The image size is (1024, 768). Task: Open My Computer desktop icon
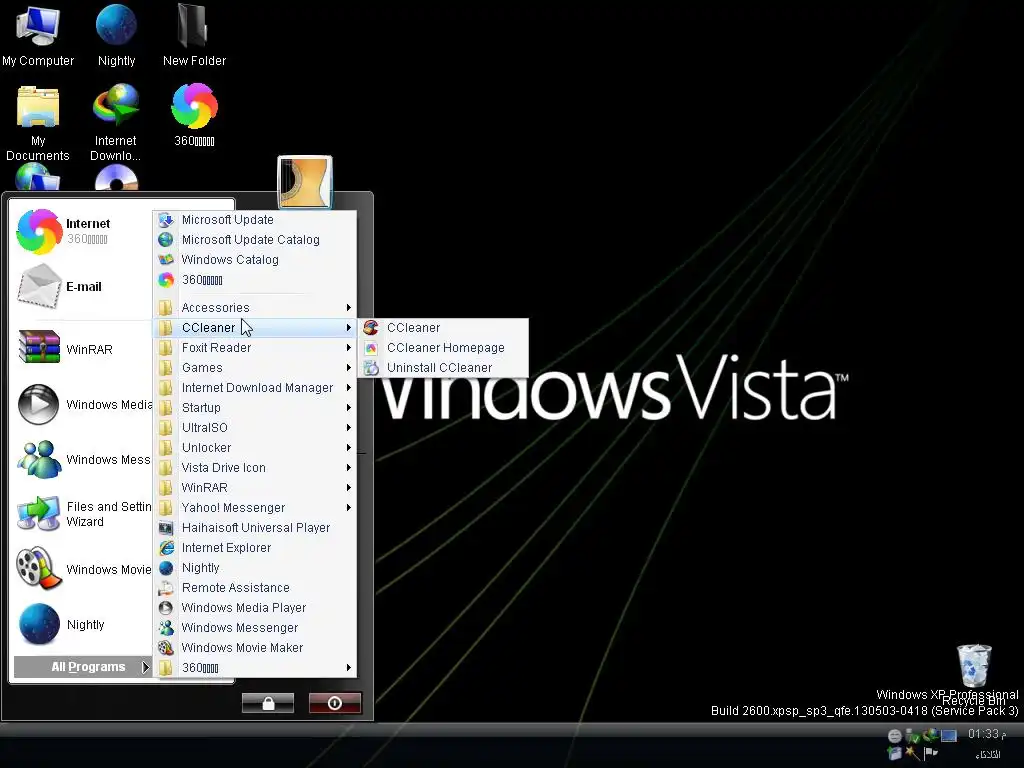(38, 36)
